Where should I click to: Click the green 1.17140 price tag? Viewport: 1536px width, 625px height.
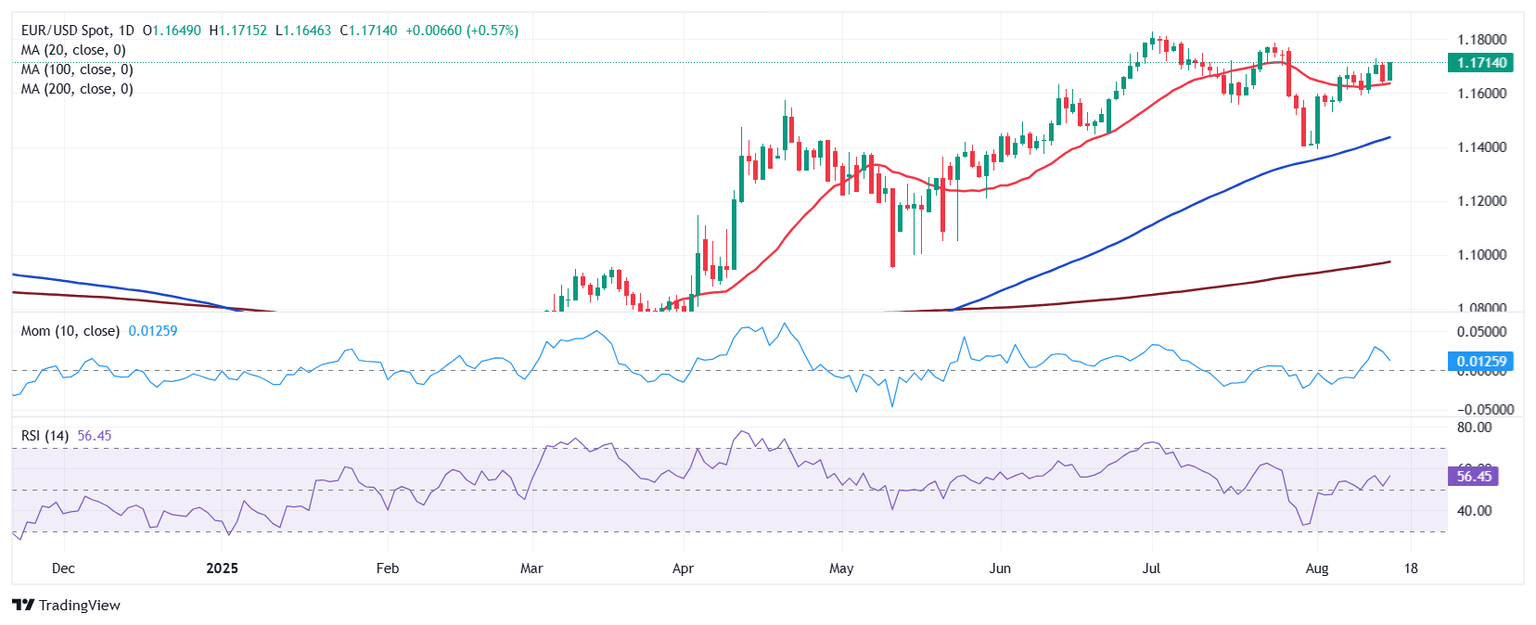[x=1483, y=62]
